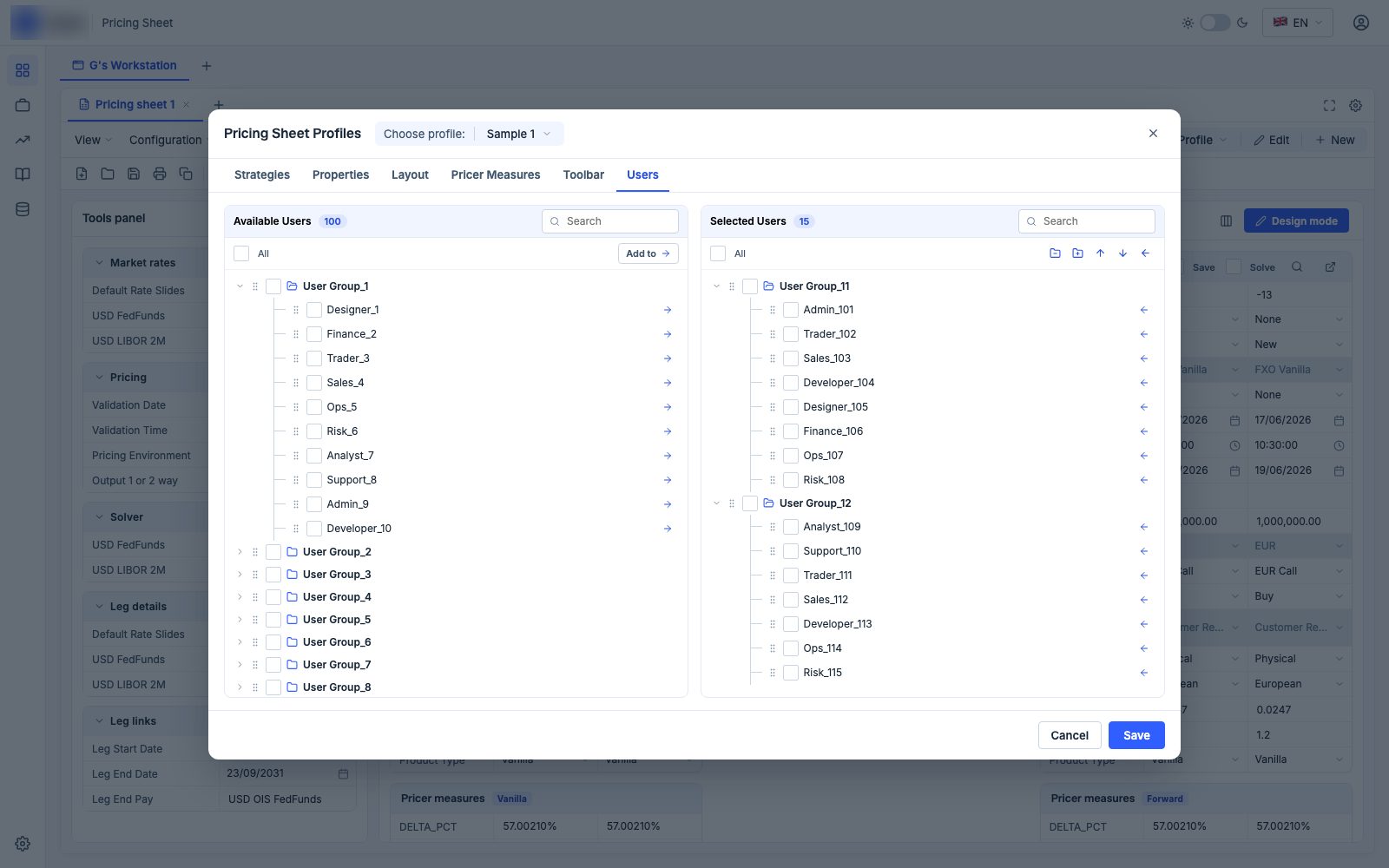1389x868 pixels.
Task: Tick the Ops_5 checkbox
Action: [314, 407]
